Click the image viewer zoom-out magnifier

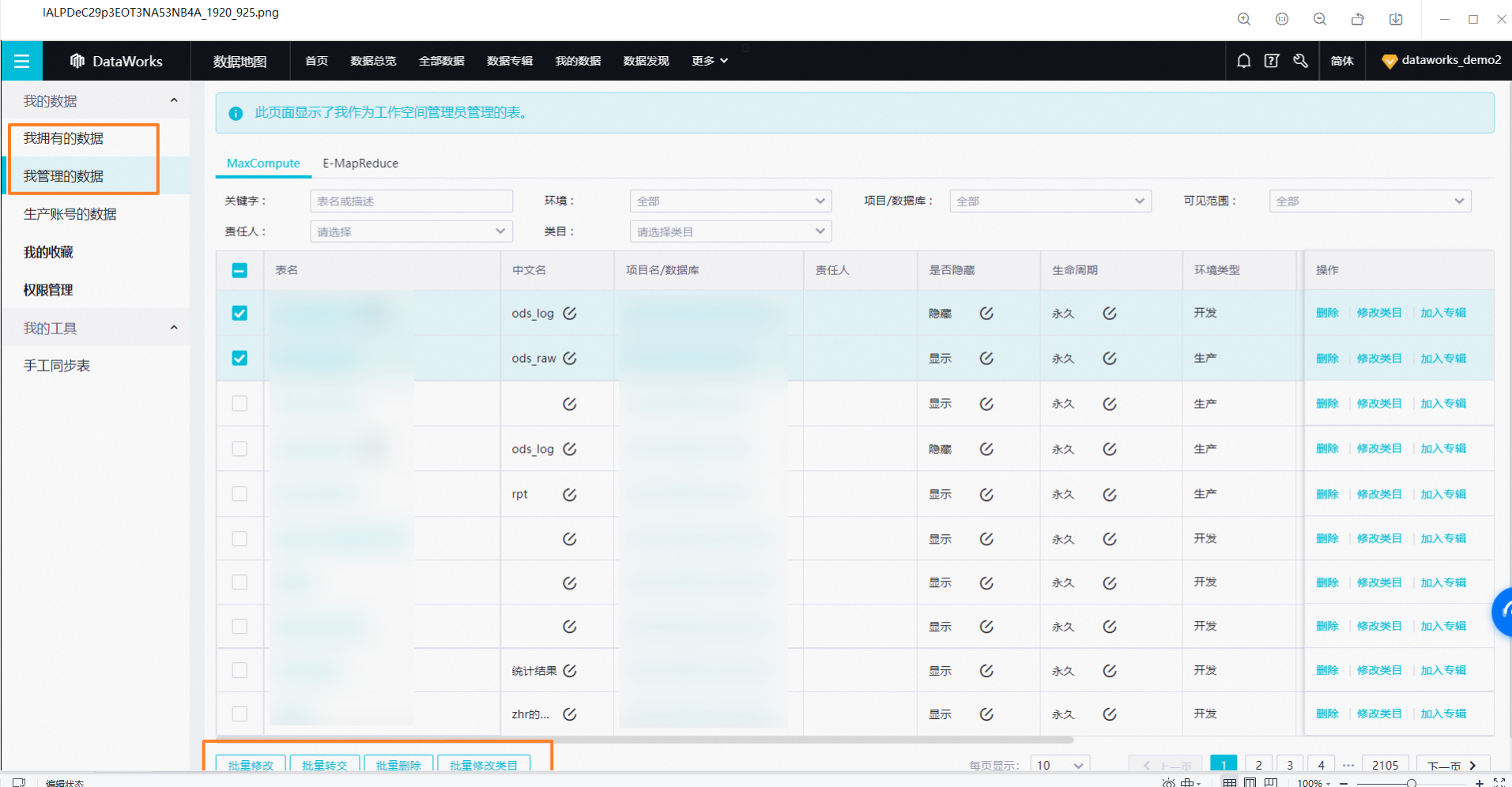(x=1320, y=19)
